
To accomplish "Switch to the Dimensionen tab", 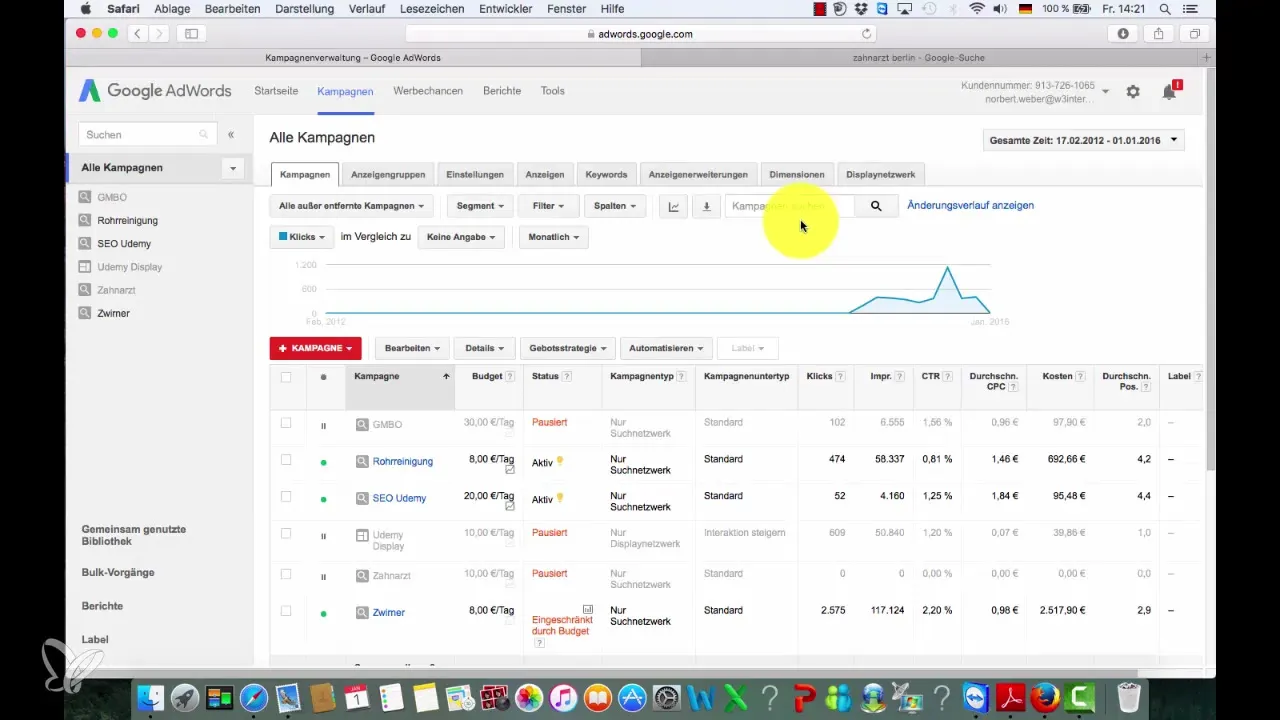I will coord(797,175).
